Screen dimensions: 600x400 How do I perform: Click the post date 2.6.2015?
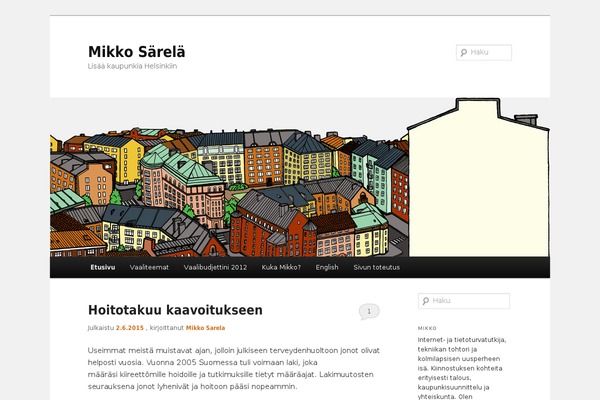(130, 328)
